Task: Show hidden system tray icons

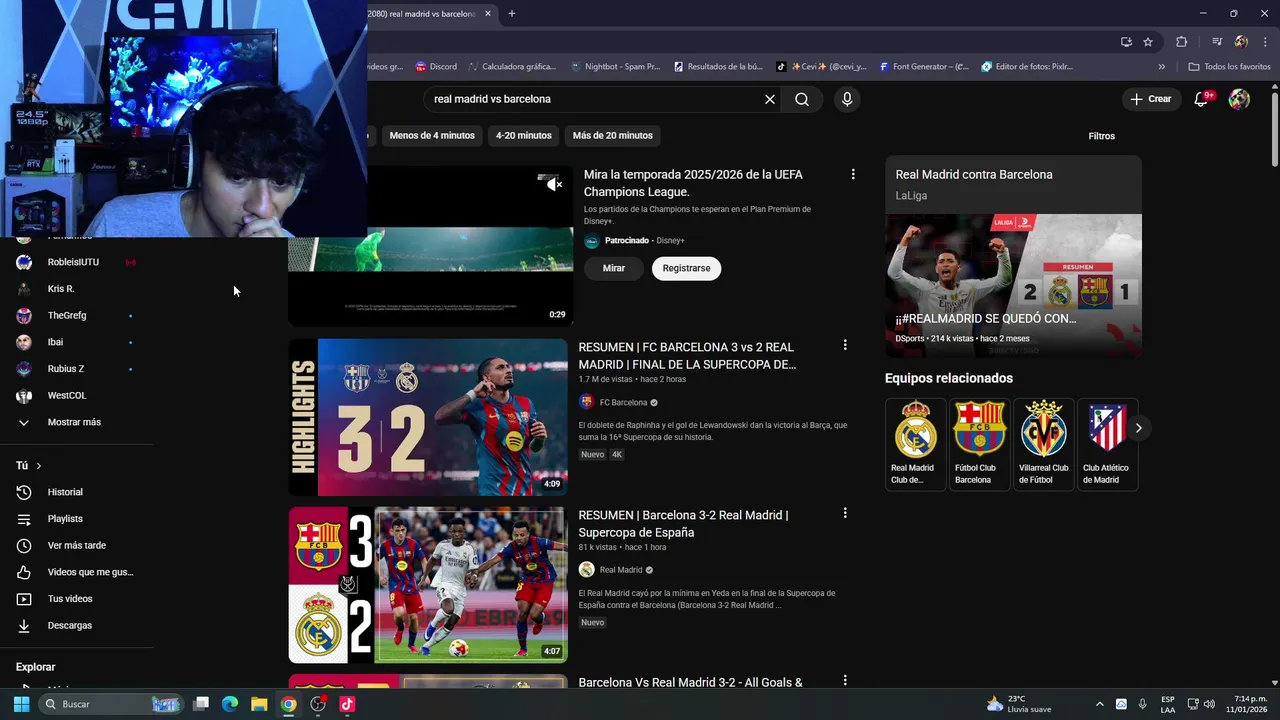Action: pyautogui.click(x=1100, y=704)
